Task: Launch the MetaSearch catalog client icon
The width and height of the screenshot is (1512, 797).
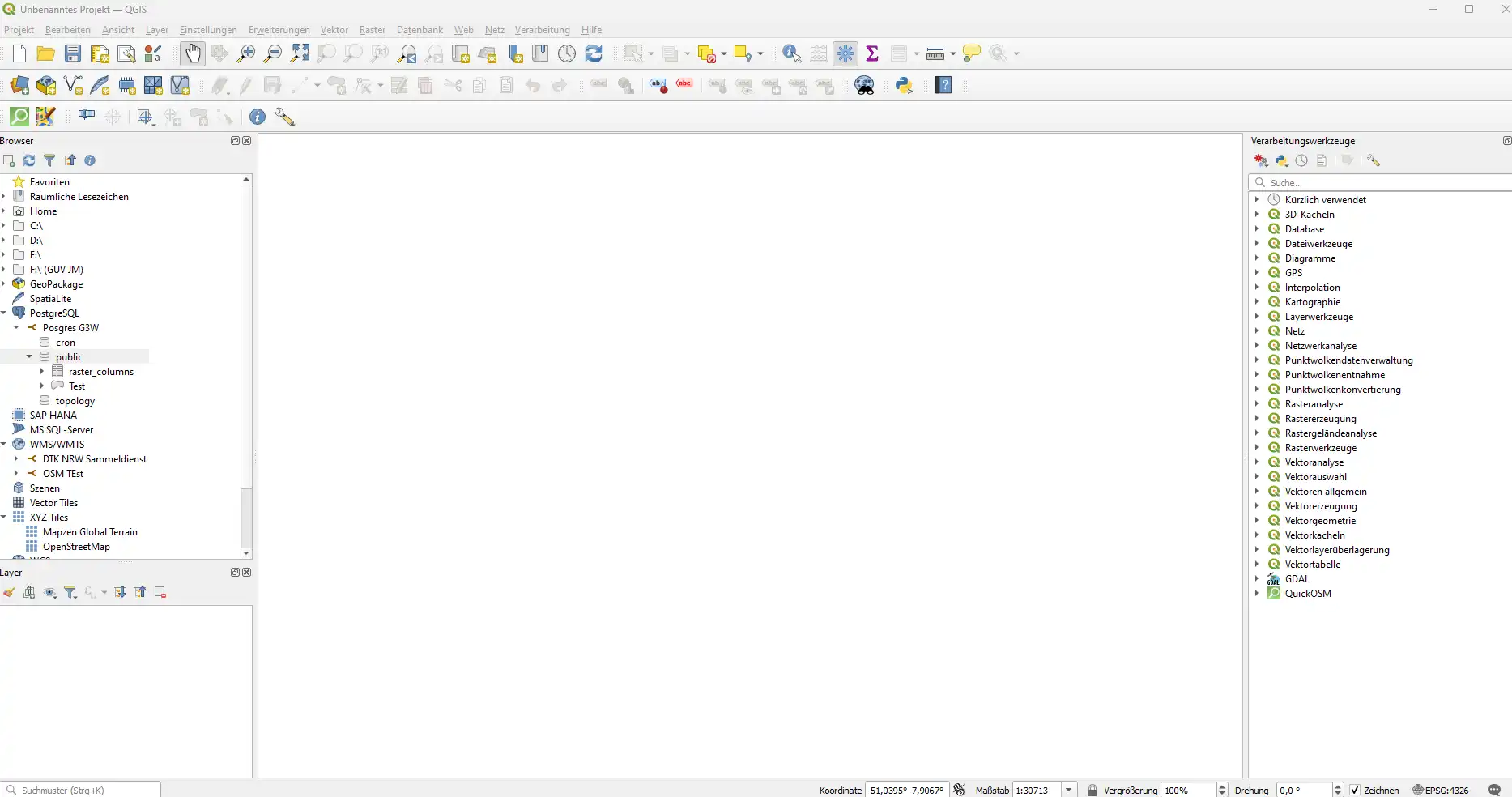Action: coord(865,85)
